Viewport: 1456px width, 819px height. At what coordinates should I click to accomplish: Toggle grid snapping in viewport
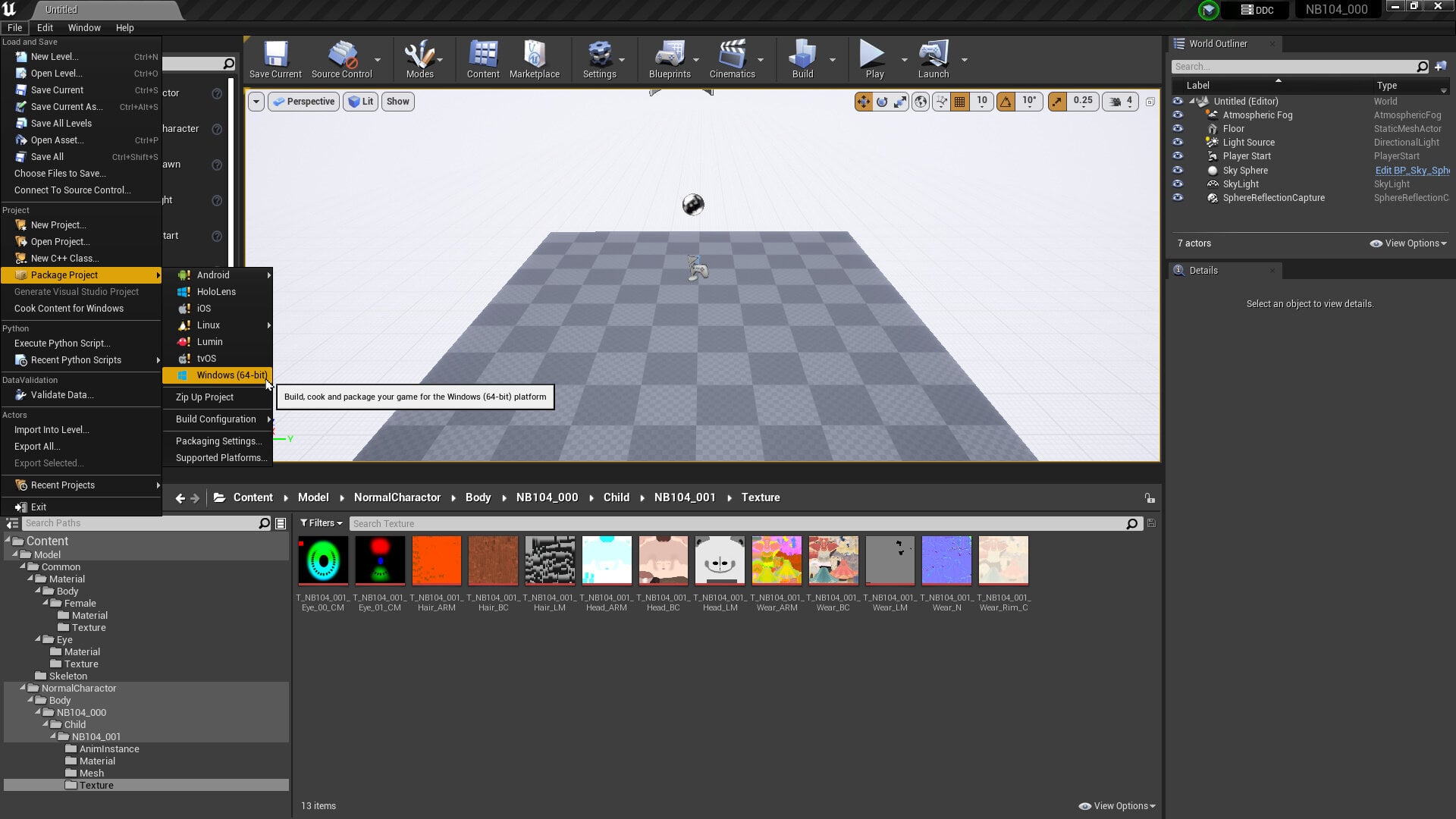960,102
